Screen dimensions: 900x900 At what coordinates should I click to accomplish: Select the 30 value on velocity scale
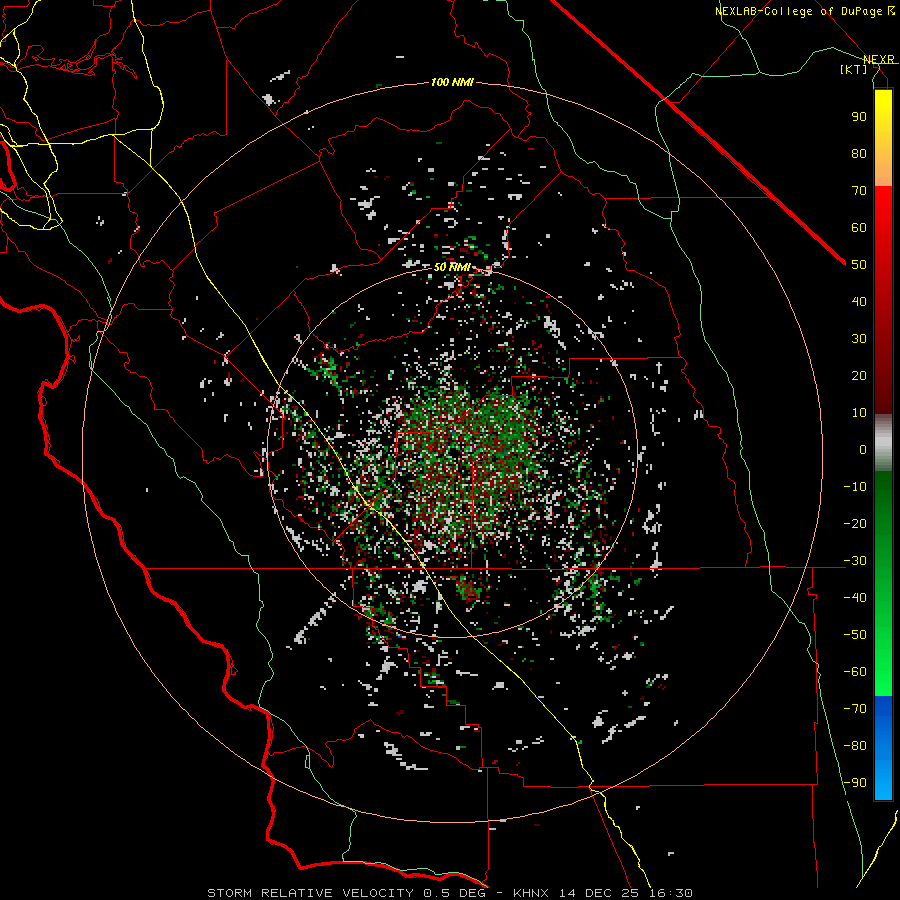point(859,339)
